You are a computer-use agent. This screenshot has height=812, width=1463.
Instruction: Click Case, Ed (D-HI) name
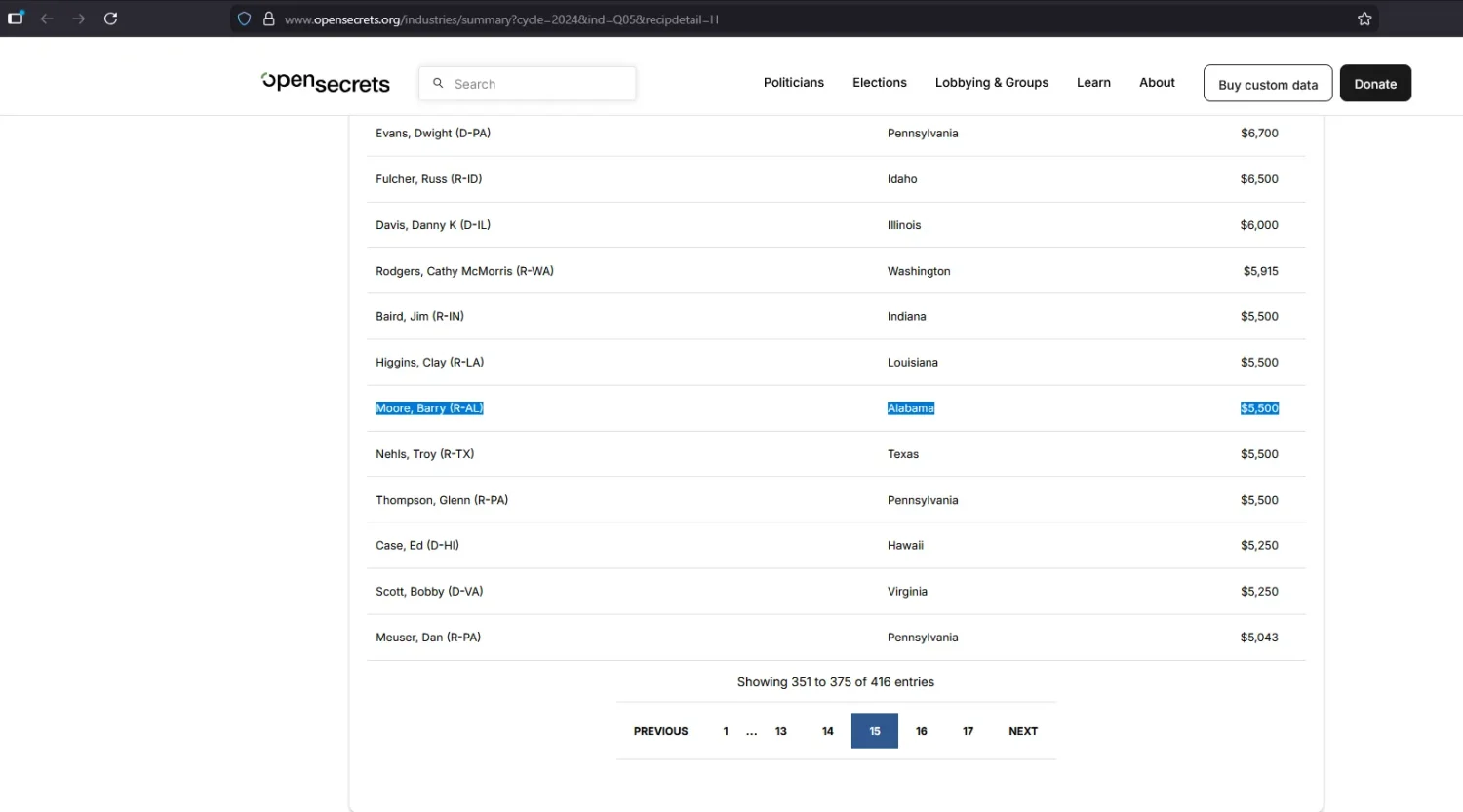pyautogui.click(x=417, y=546)
